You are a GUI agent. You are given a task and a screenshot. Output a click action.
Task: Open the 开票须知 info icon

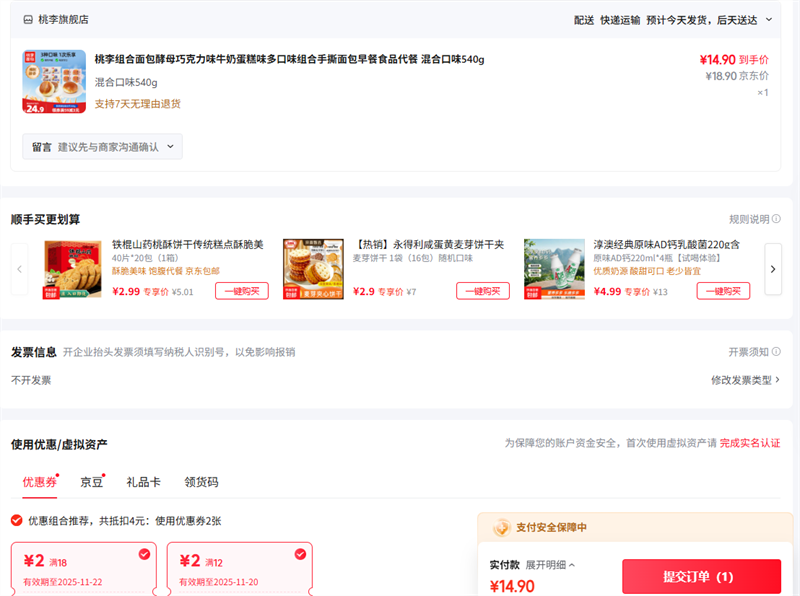click(x=776, y=352)
